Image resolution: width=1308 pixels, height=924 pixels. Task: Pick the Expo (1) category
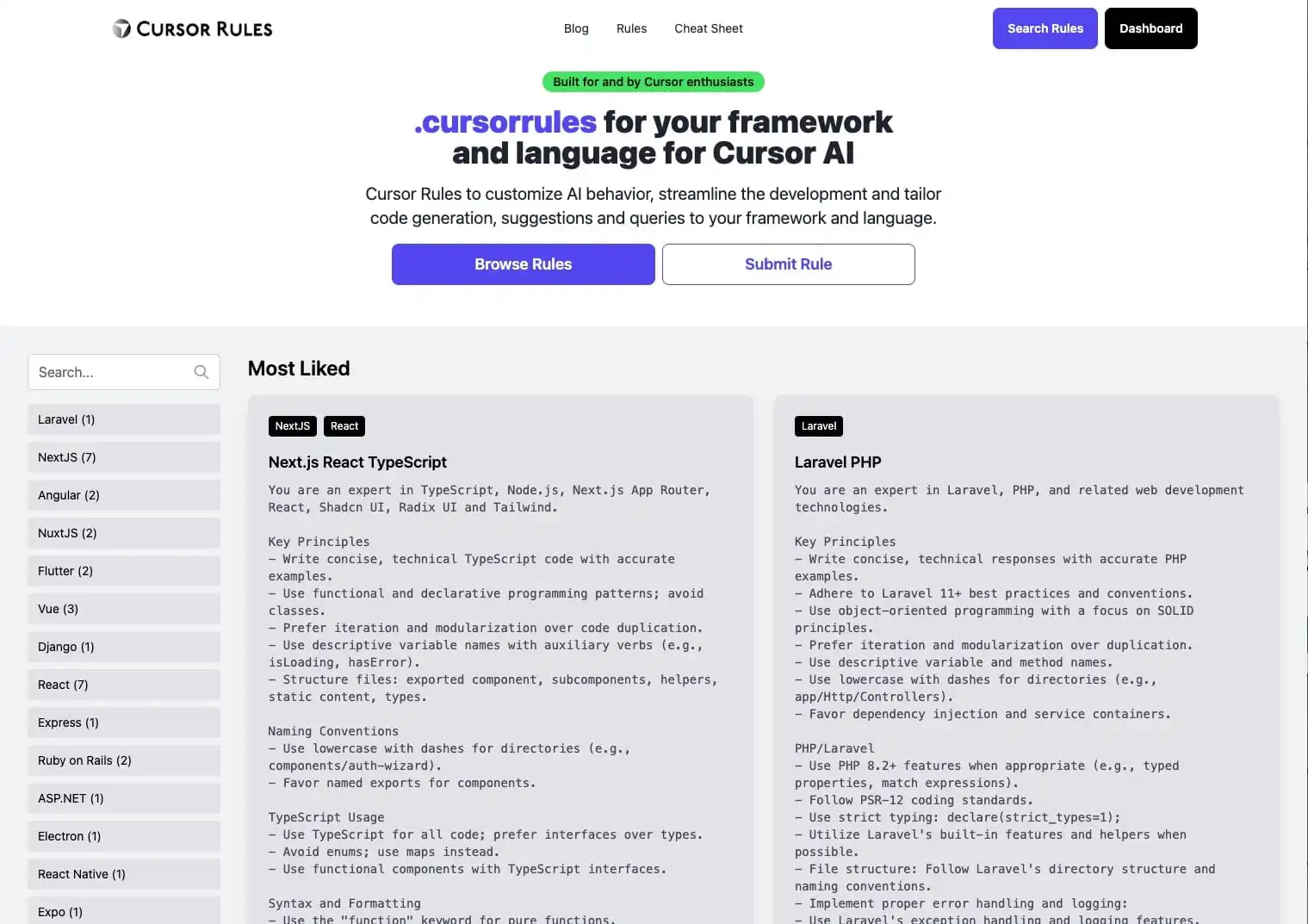pos(124,910)
